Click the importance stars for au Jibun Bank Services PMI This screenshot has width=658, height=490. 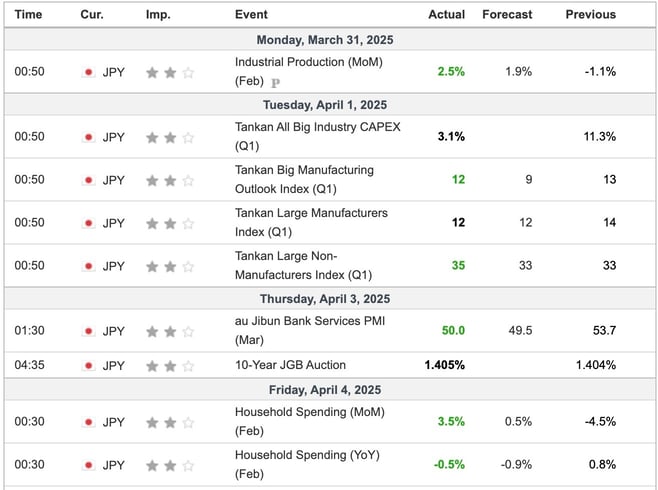click(170, 331)
